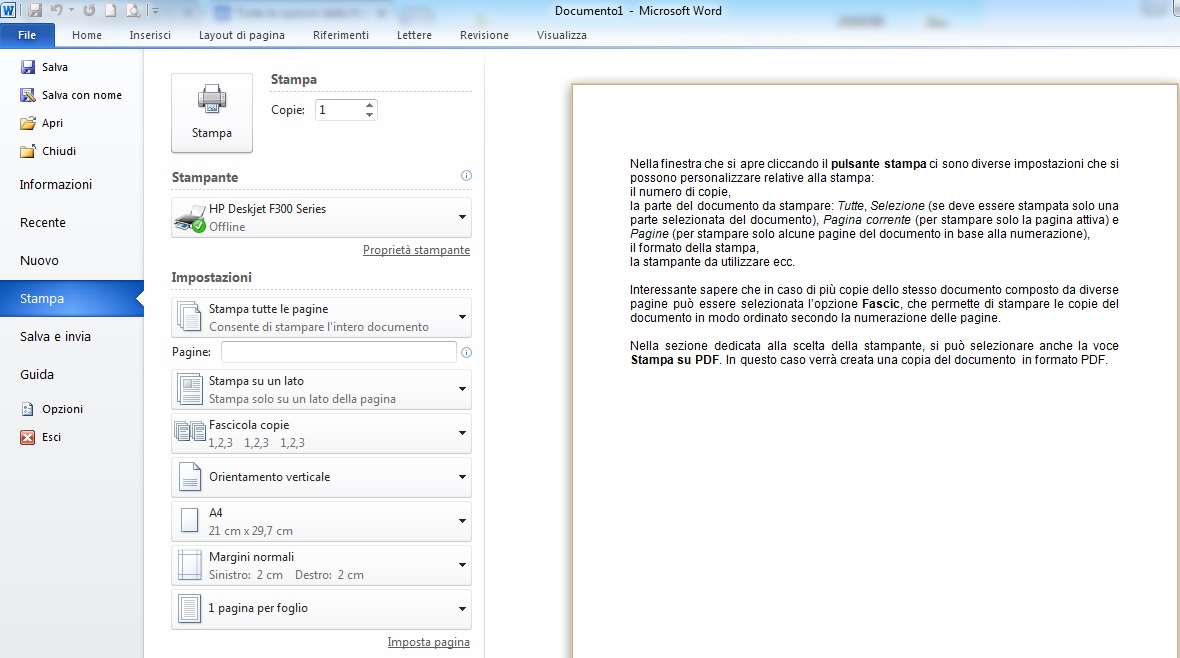Click the A4 paper sheet icon

pos(190,521)
